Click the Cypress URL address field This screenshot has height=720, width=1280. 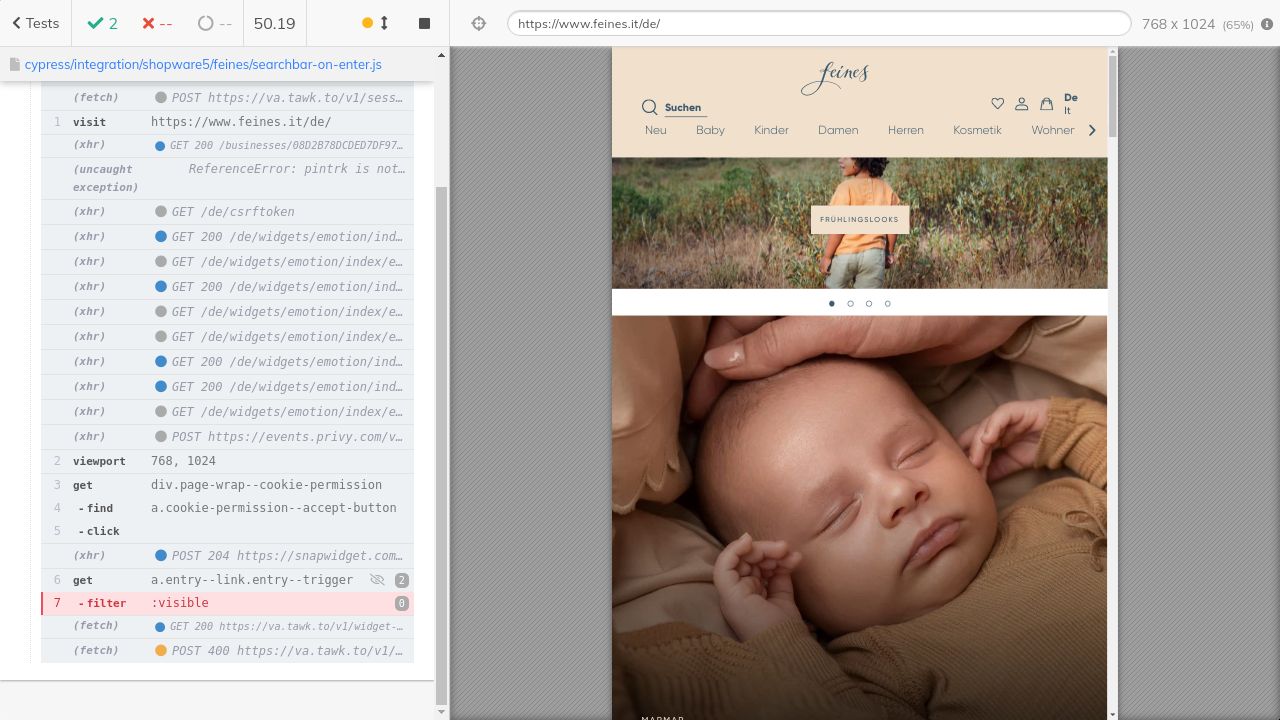pyautogui.click(x=818, y=23)
